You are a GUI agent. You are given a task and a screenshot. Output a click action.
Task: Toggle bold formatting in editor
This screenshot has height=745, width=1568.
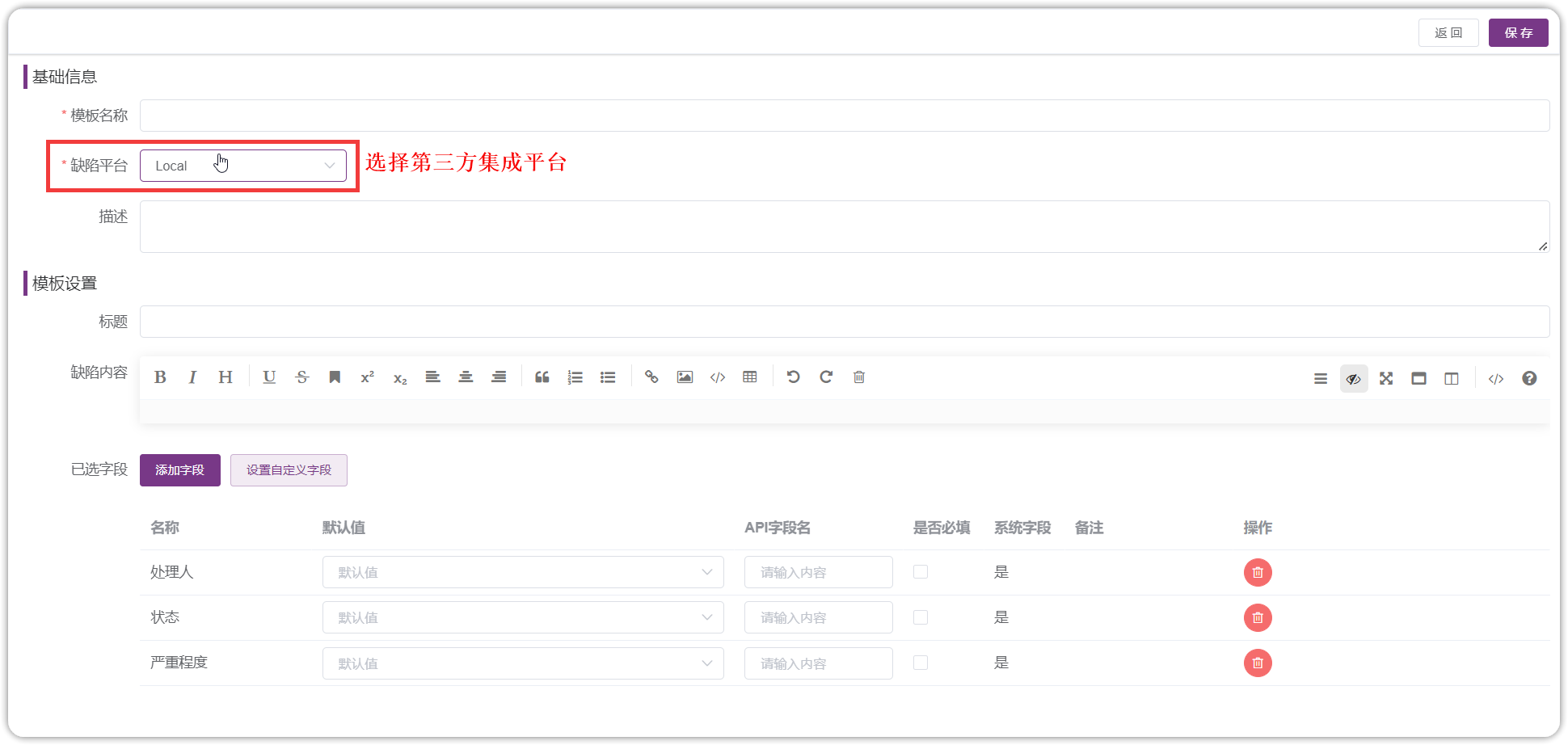click(160, 377)
